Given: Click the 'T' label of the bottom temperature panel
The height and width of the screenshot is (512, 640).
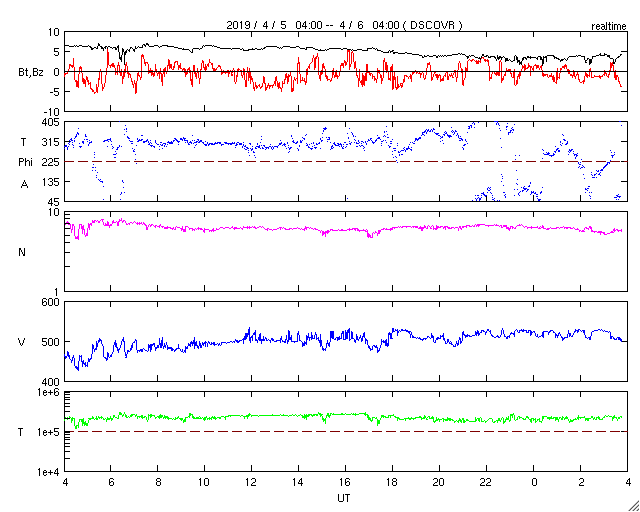Looking at the screenshot, I should 21,432.
